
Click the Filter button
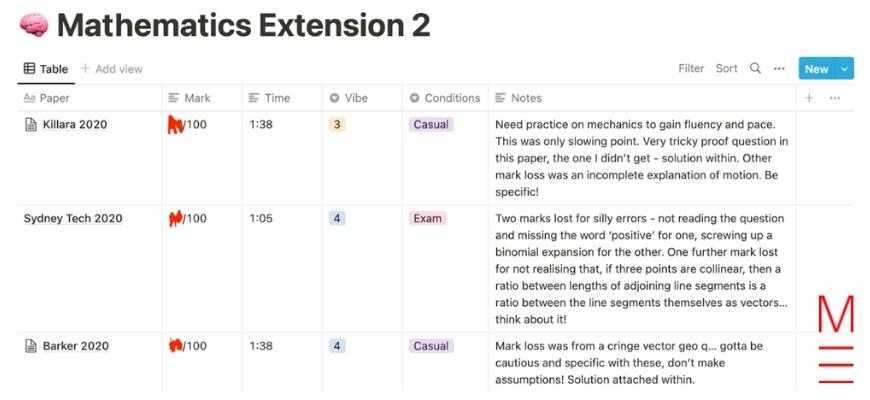coord(691,68)
